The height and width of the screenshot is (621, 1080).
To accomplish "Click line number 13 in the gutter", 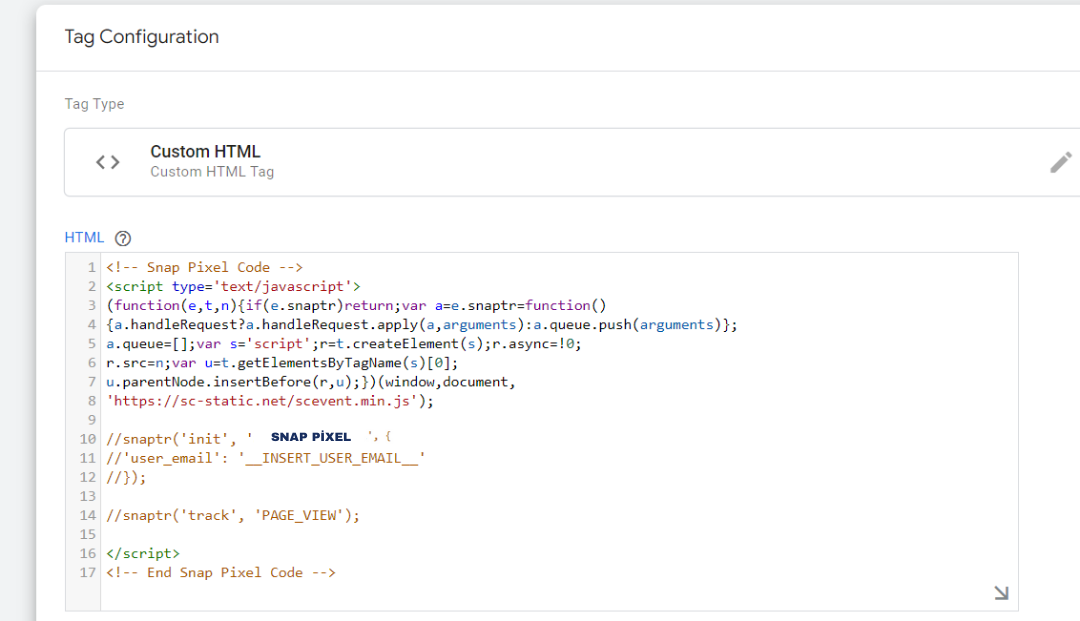I will point(87,496).
